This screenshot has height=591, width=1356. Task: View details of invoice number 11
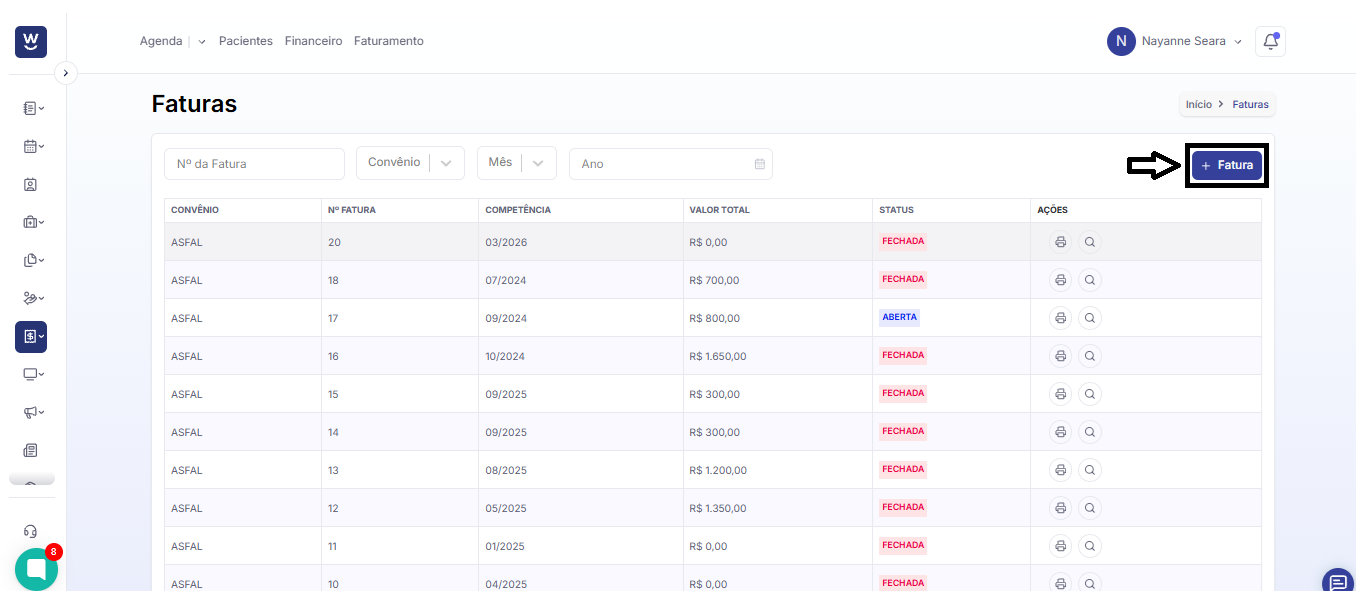(x=1090, y=546)
